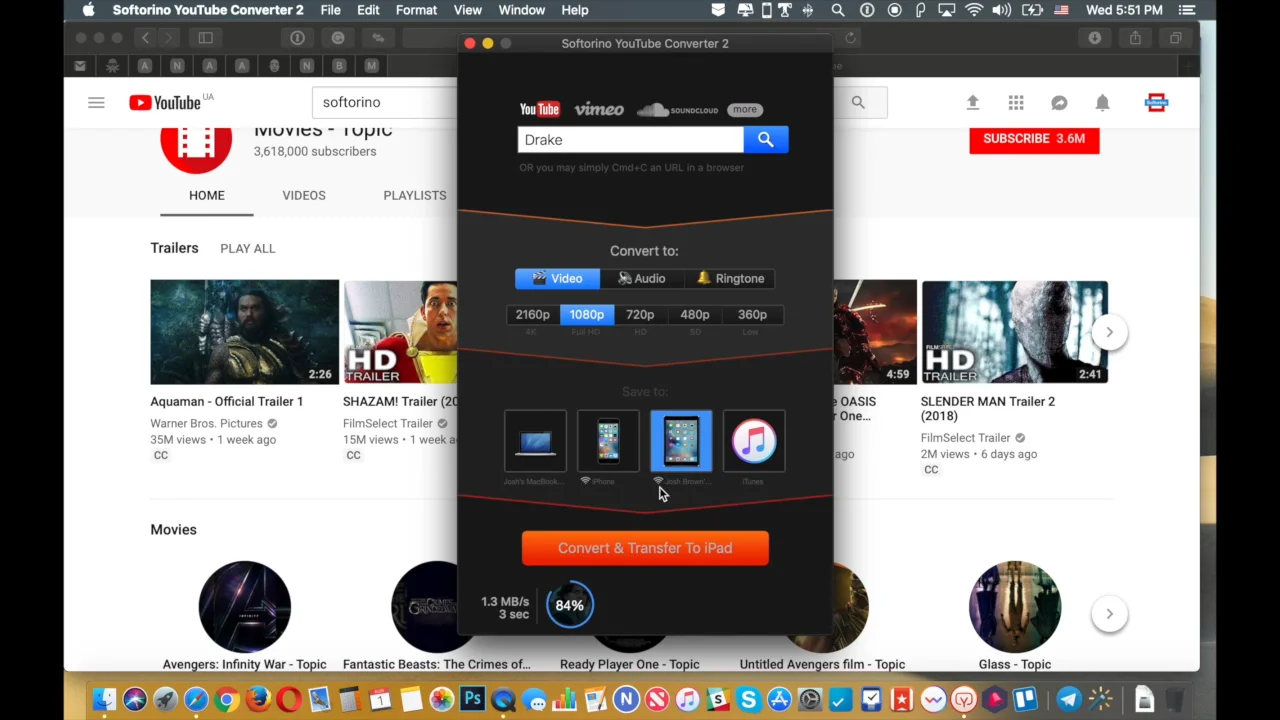Image resolution: width=1280 pixels, height=720 pixels.
Task: Click the SUBSCRIBE 3.6M button
Action: coord(1034,139)
